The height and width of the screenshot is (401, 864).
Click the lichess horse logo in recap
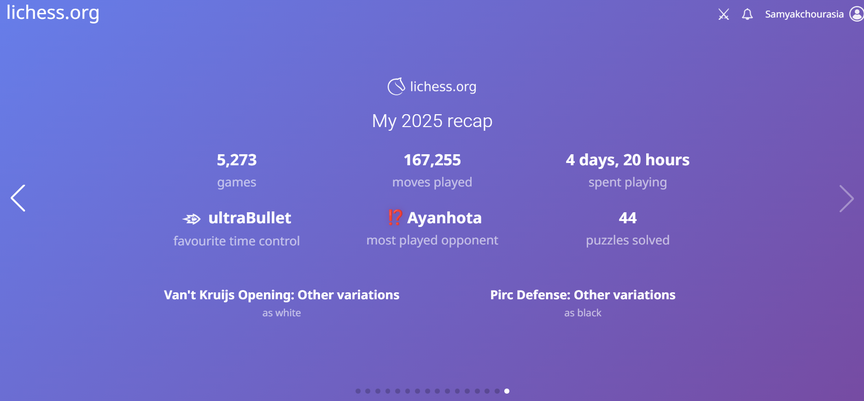396,87
